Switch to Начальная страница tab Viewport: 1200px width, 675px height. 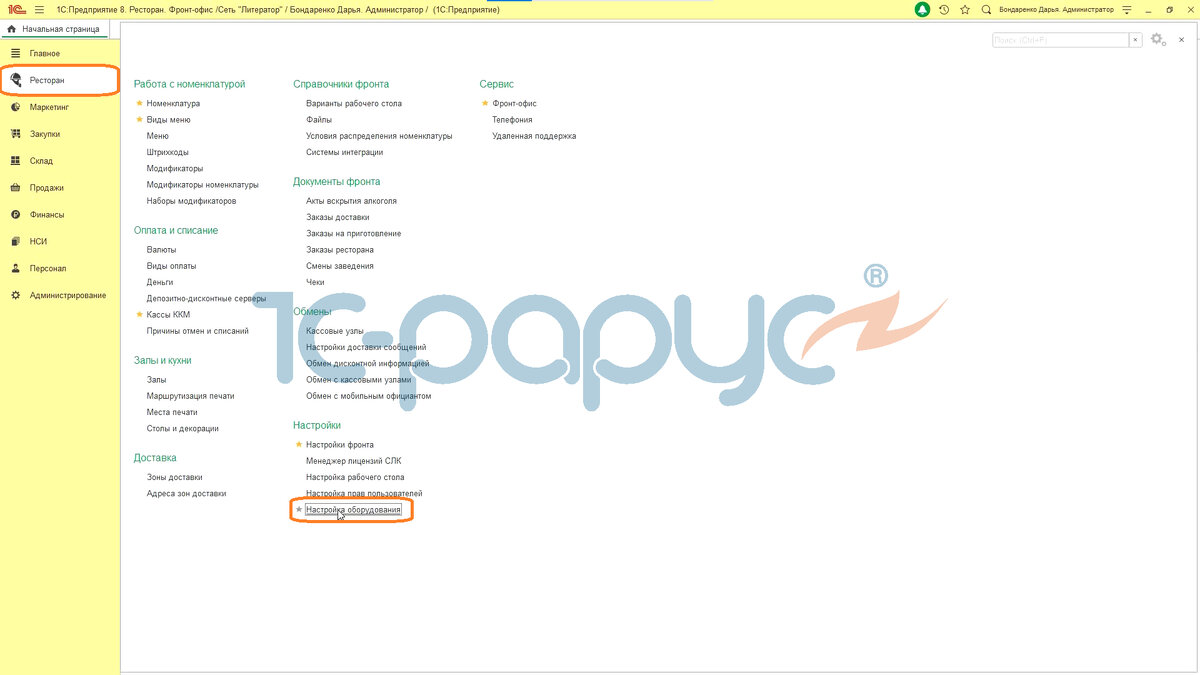click(54, 29)
